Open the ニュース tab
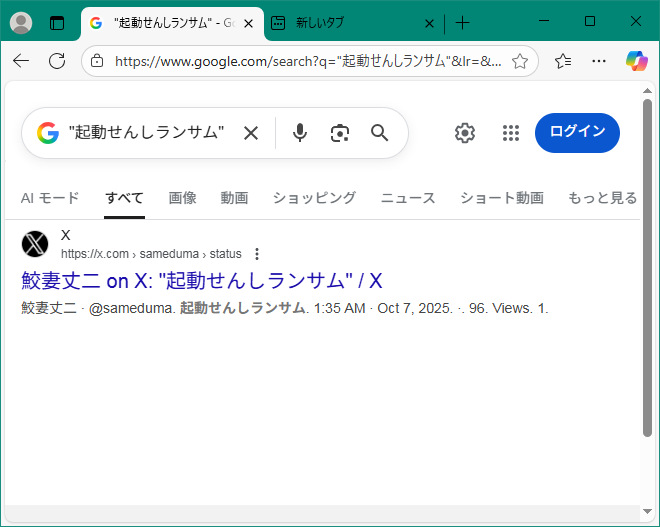The height and width of the screenshot is (527, 660). (x=408, y=198)
